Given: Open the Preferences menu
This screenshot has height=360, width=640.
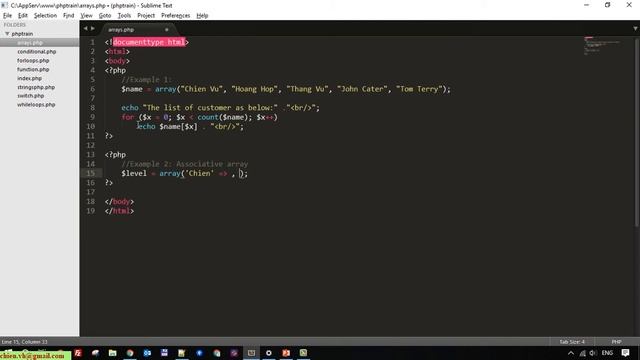Looking at the screenshot, I should (176, 16).
